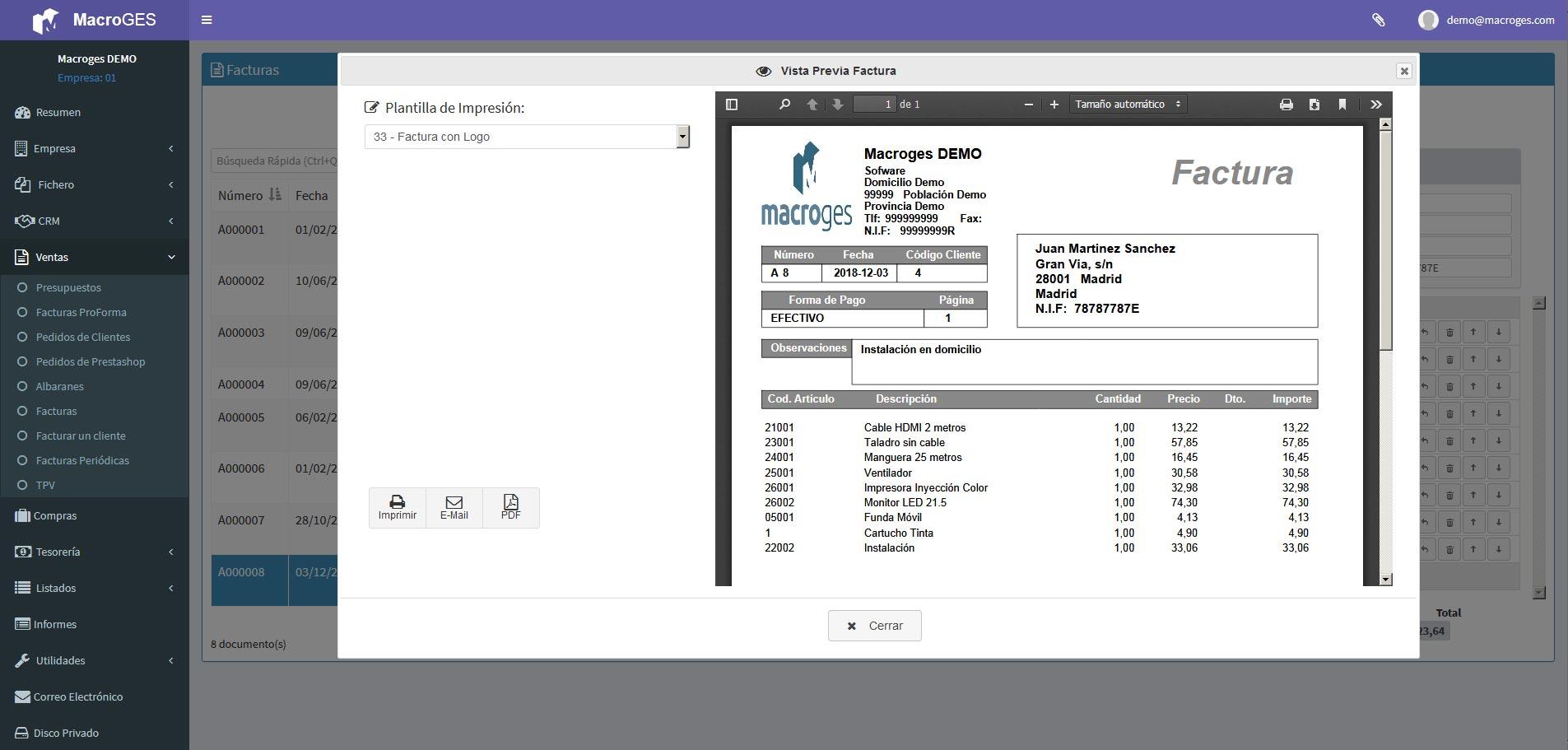The width and height of the screenshot is (1568, 750).
Task: Open the paperclip attachments icon in header
Action: (x=1378, y=20)
